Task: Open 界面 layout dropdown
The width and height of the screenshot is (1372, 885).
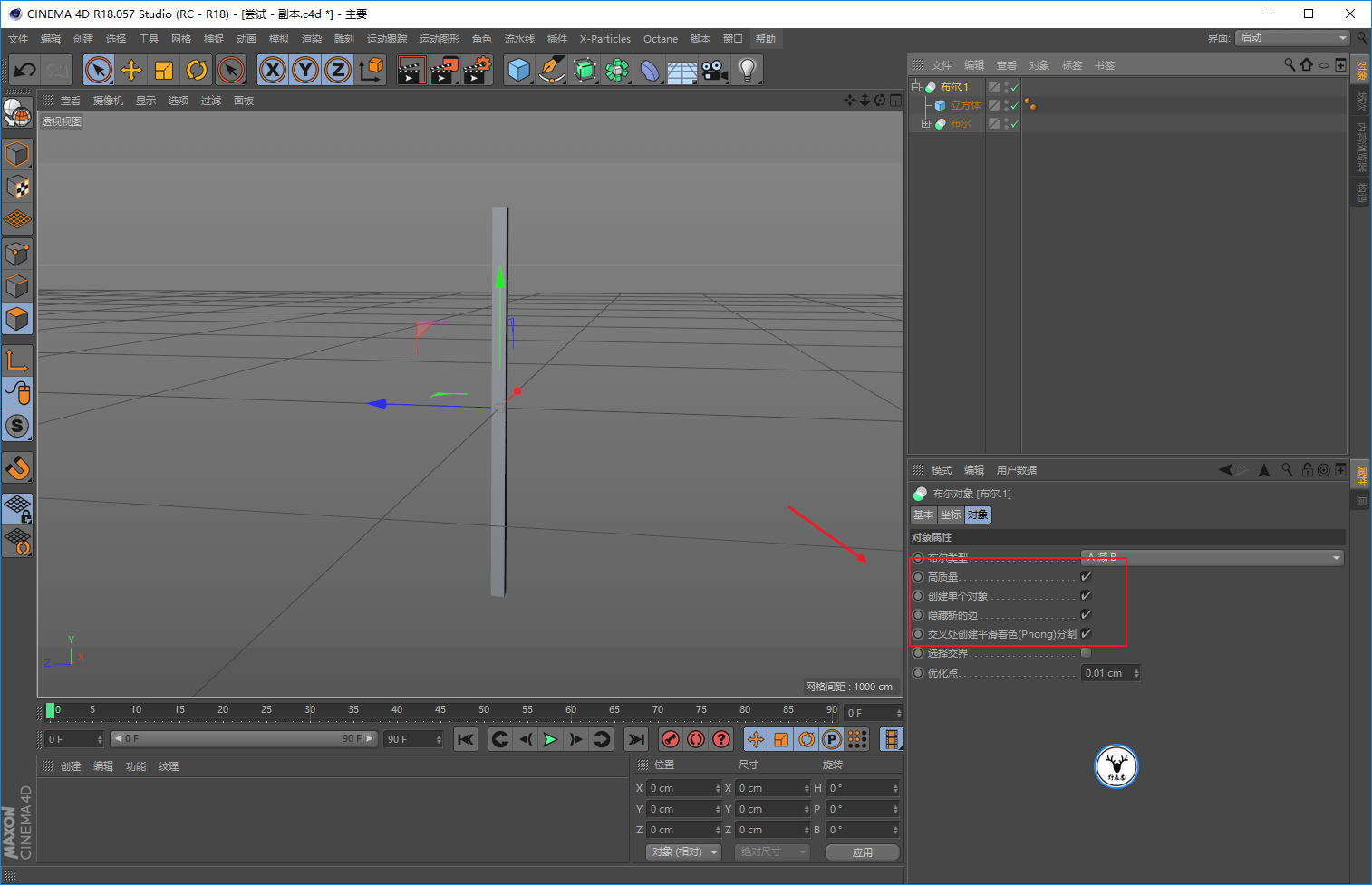Action: (x=1292, y=37)
